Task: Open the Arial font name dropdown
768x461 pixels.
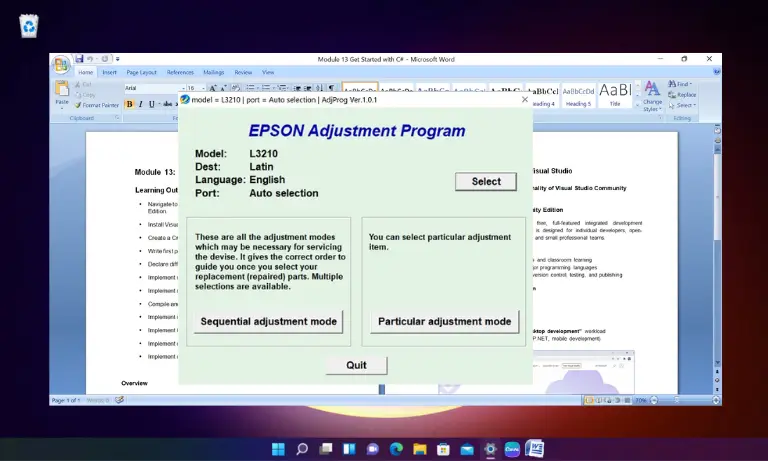Action: (x=182, y=88)
